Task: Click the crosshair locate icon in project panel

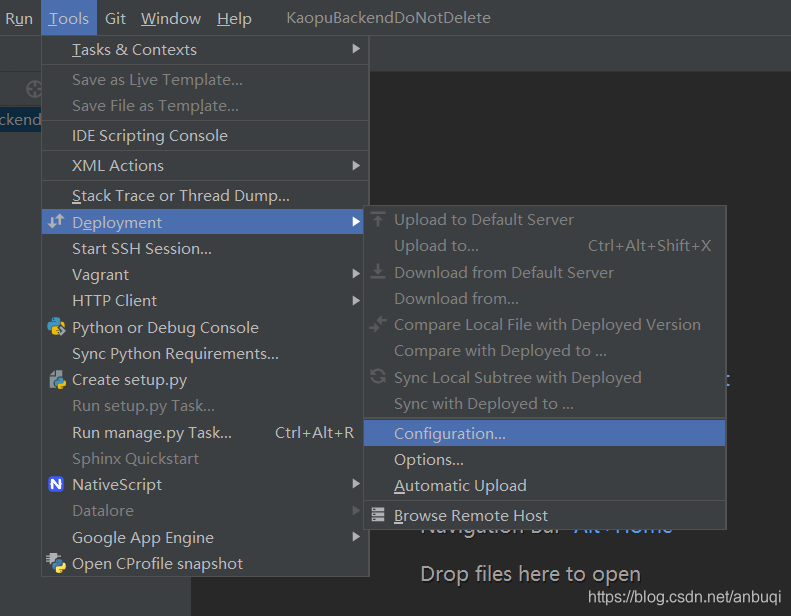Action: click(x=34, y=89)
